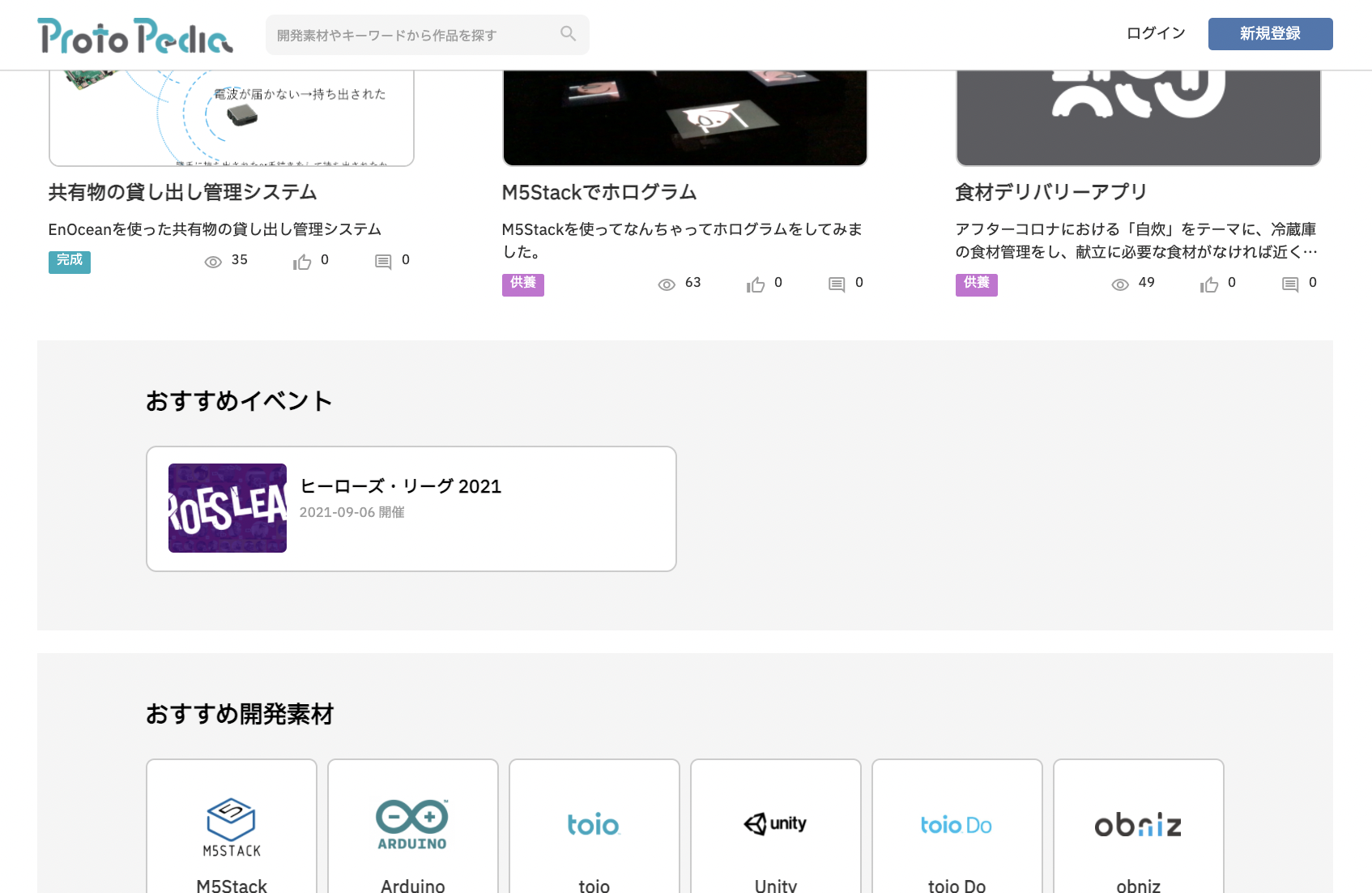Open the ログイン link

click(x=1156, y=33)
